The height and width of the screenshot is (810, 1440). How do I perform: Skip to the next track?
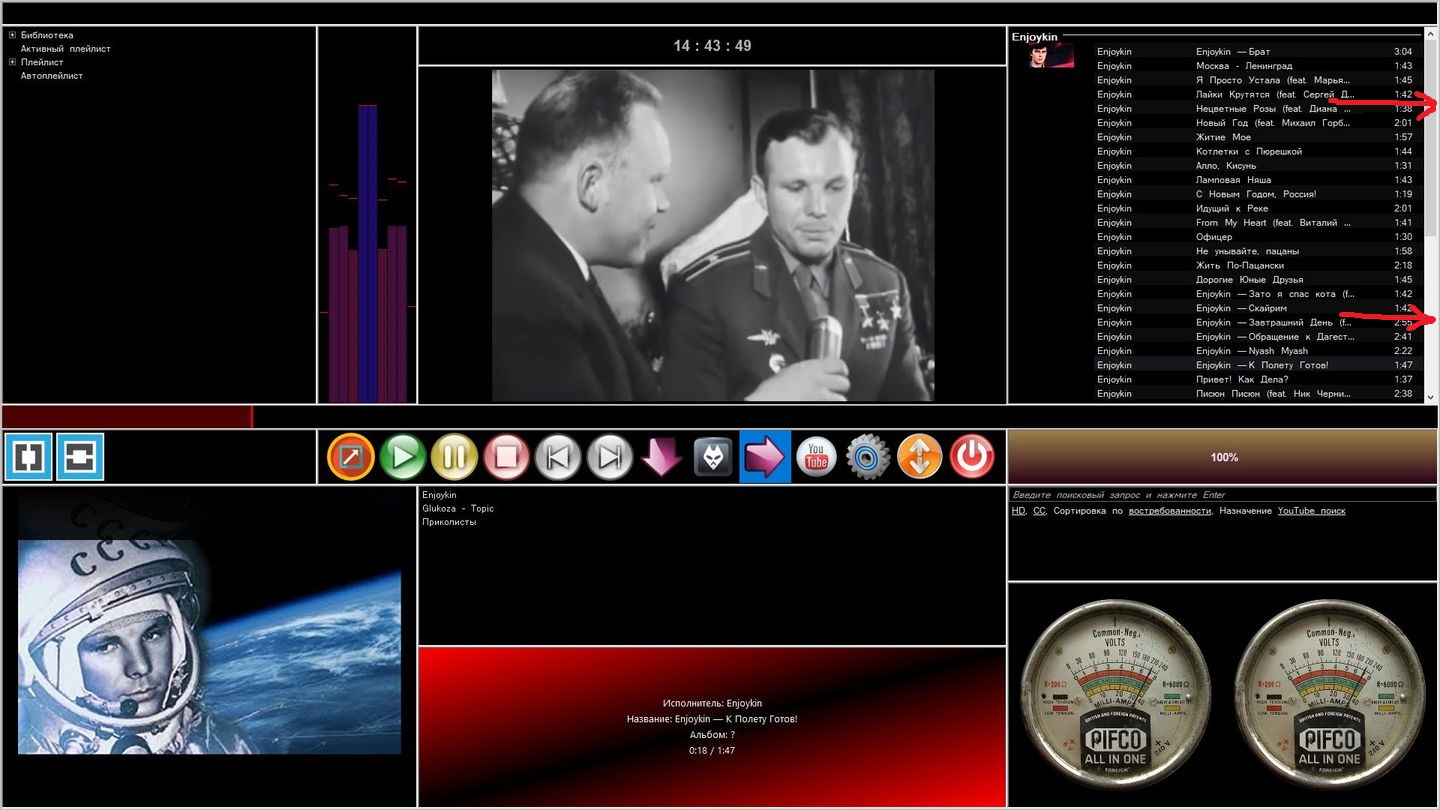[610, 457]
